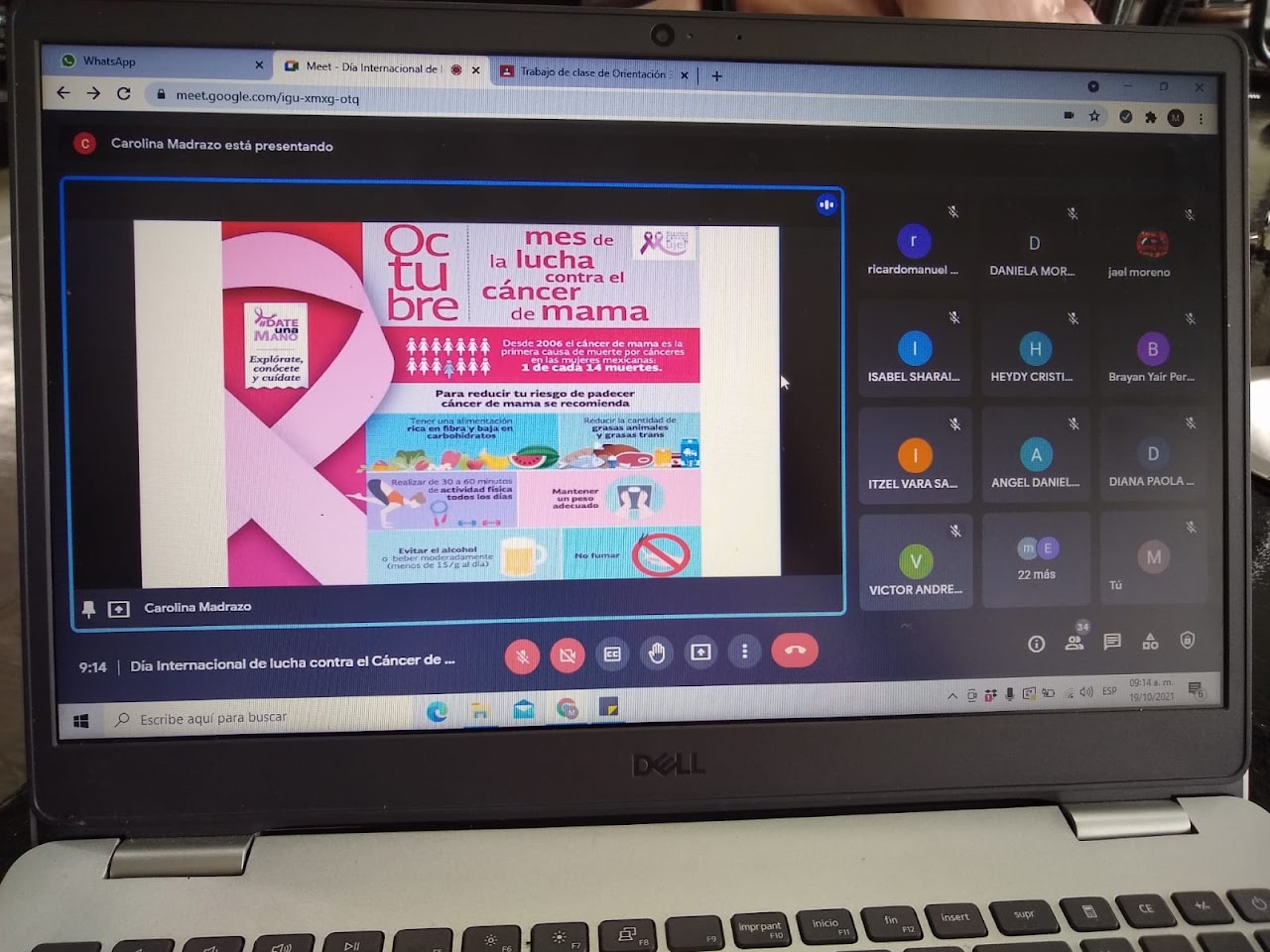Viewport: 1270px width, 952px height.
Task: Open Chrome profile avatar M
Action: [1176, 118]
